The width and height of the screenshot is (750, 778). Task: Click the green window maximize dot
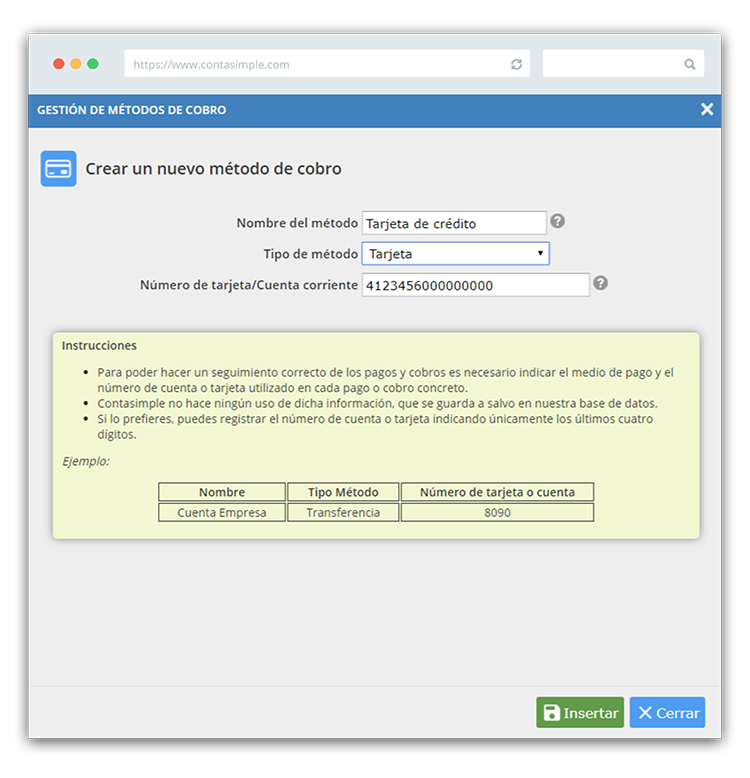[x=93, y=64]
